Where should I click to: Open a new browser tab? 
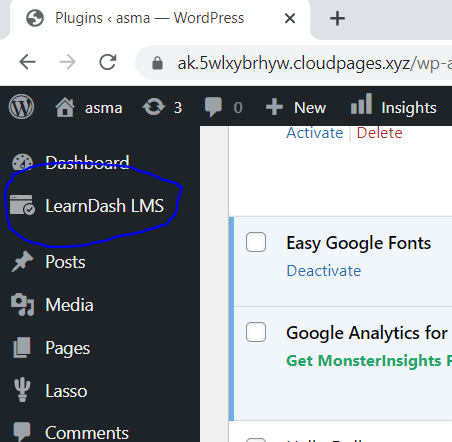point(337,18)
